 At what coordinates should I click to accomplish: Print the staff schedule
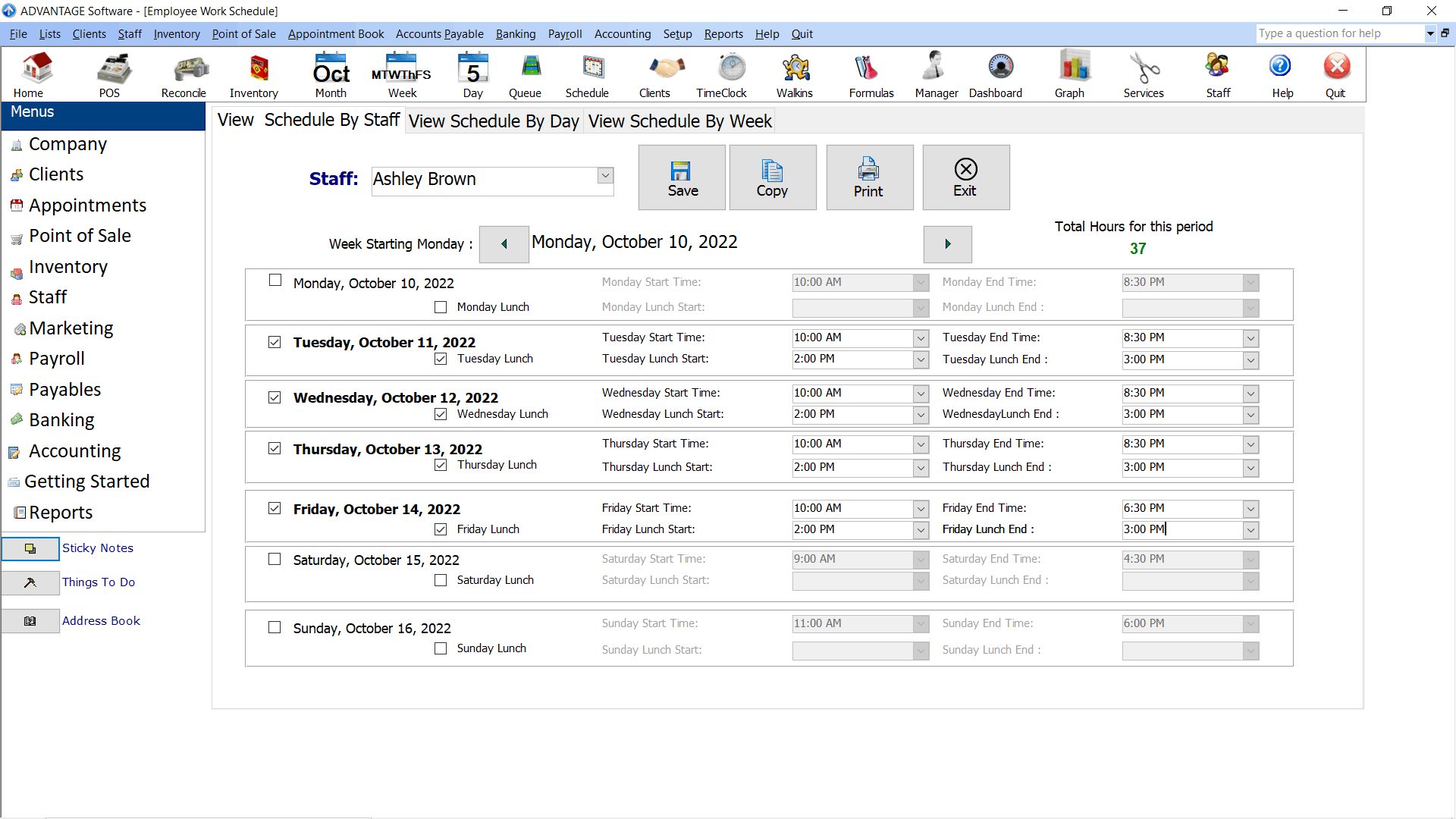(x=870, y=177)
